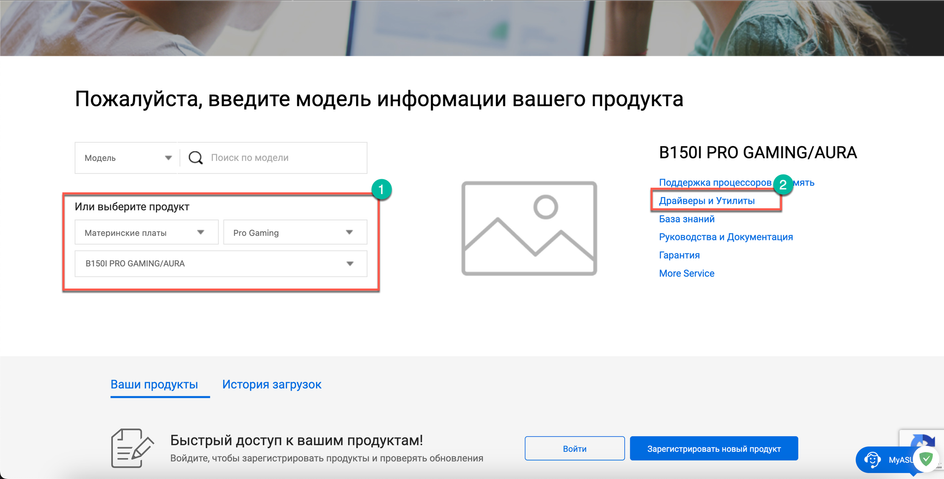Click the product image placeholder
The width and height of the screenshot is (944, 479).
click(x=529, y=229)
